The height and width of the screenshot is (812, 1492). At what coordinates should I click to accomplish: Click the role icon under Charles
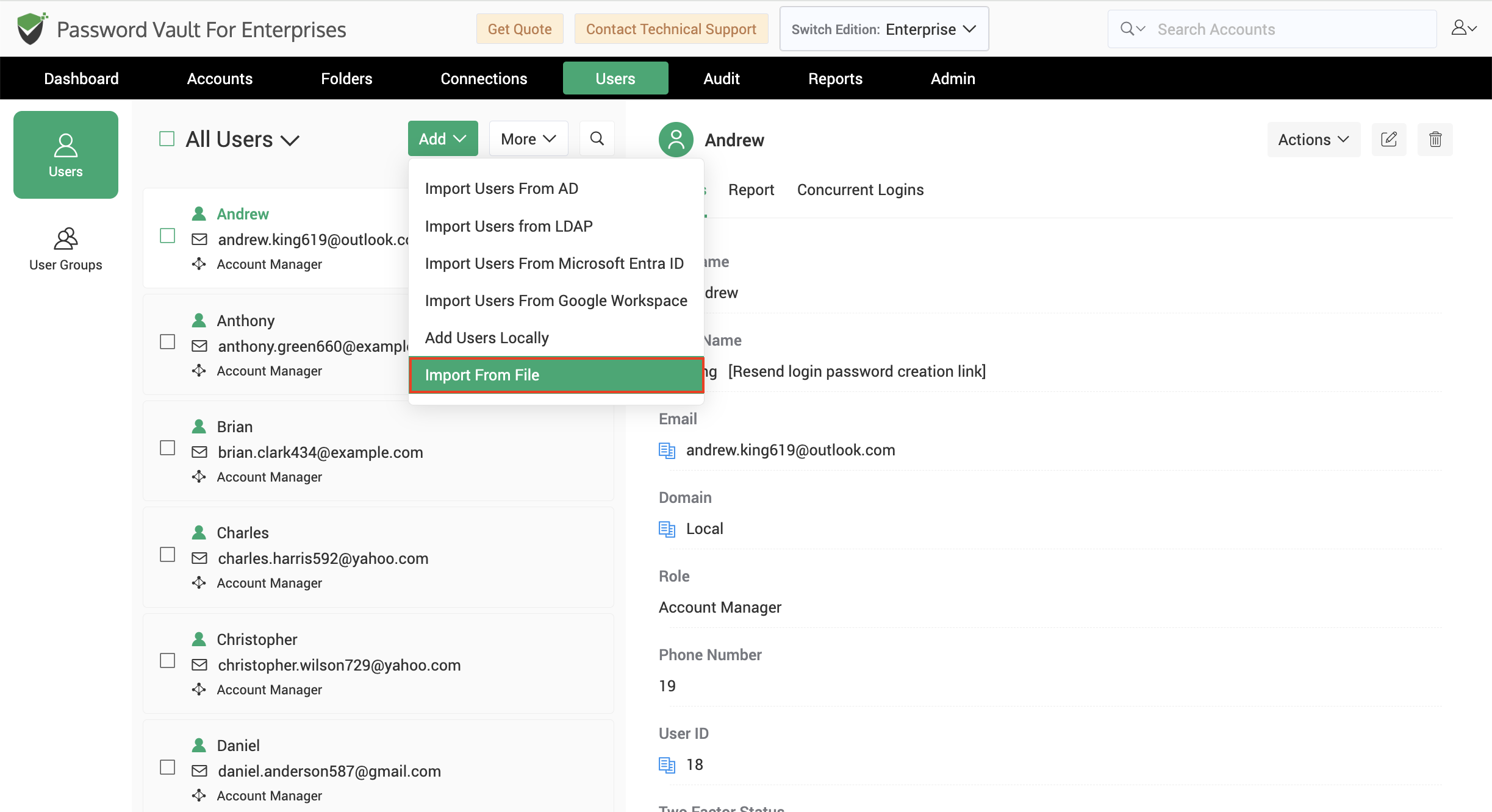coord(199,583)
